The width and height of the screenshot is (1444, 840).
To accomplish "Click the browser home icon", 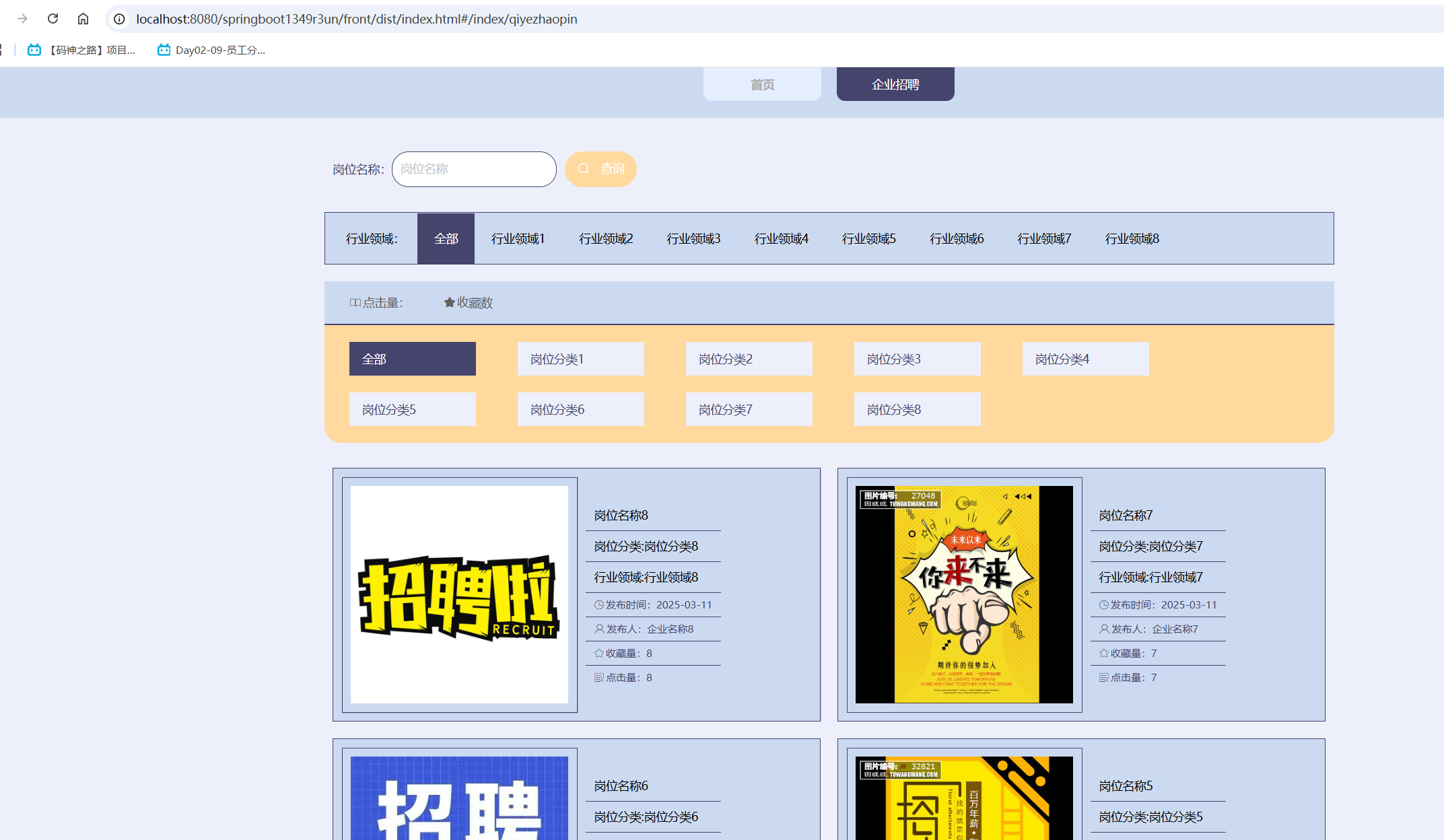I will [83, 19].
